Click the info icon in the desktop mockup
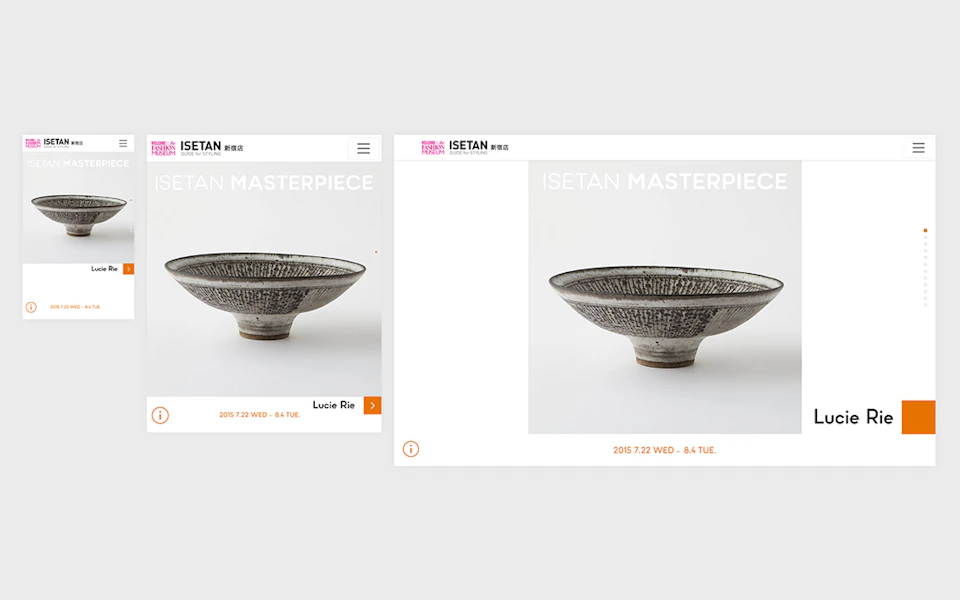This screenshot has width=960, height=600. pyautogui.click(x=411, y=449)
